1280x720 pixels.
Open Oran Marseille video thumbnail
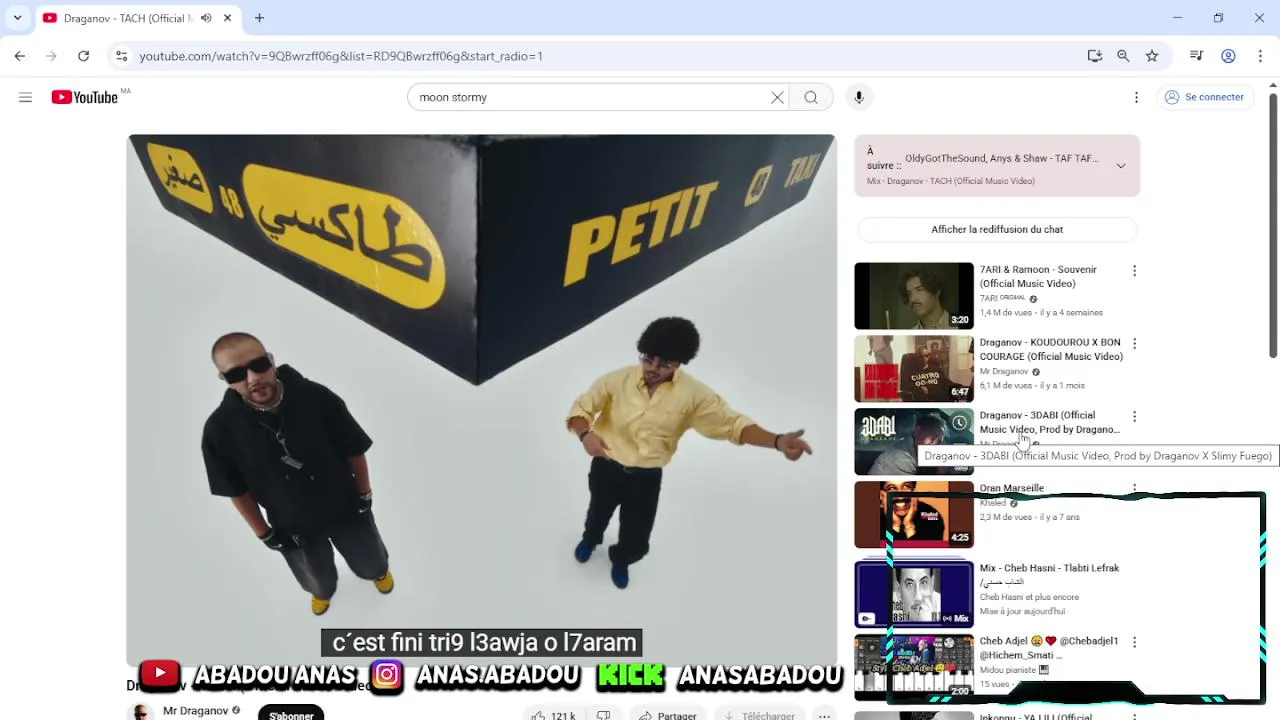tap(914, 515)
